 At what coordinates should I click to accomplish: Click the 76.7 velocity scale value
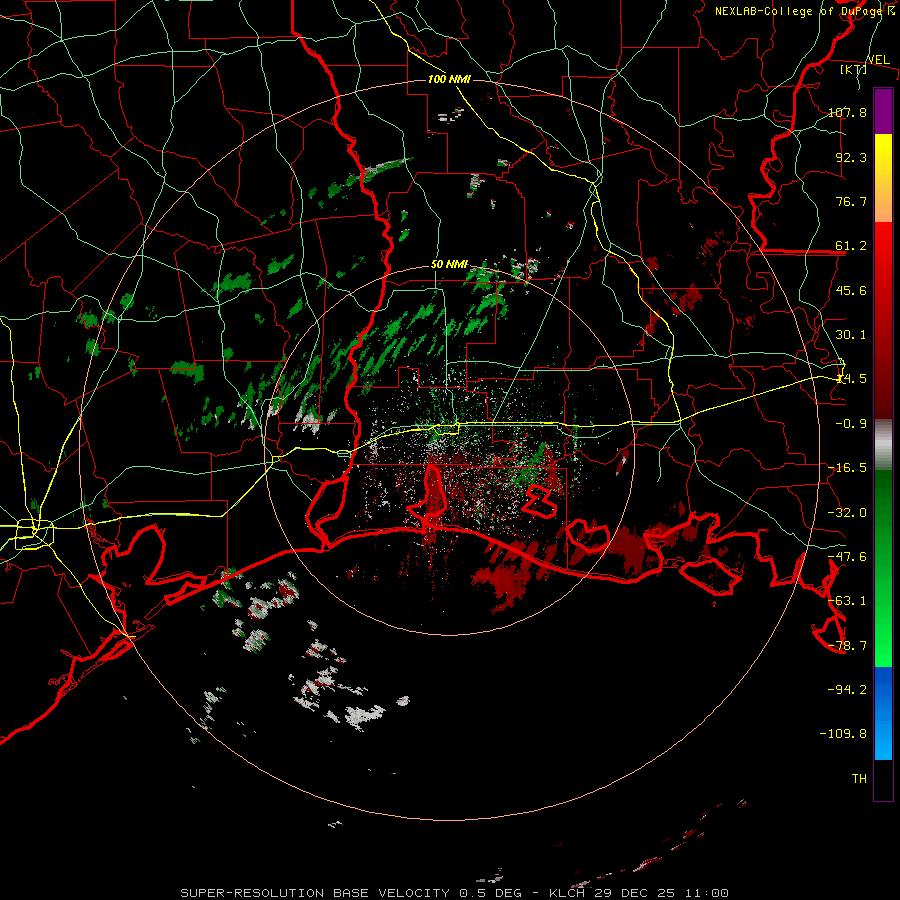click(851, 201)
